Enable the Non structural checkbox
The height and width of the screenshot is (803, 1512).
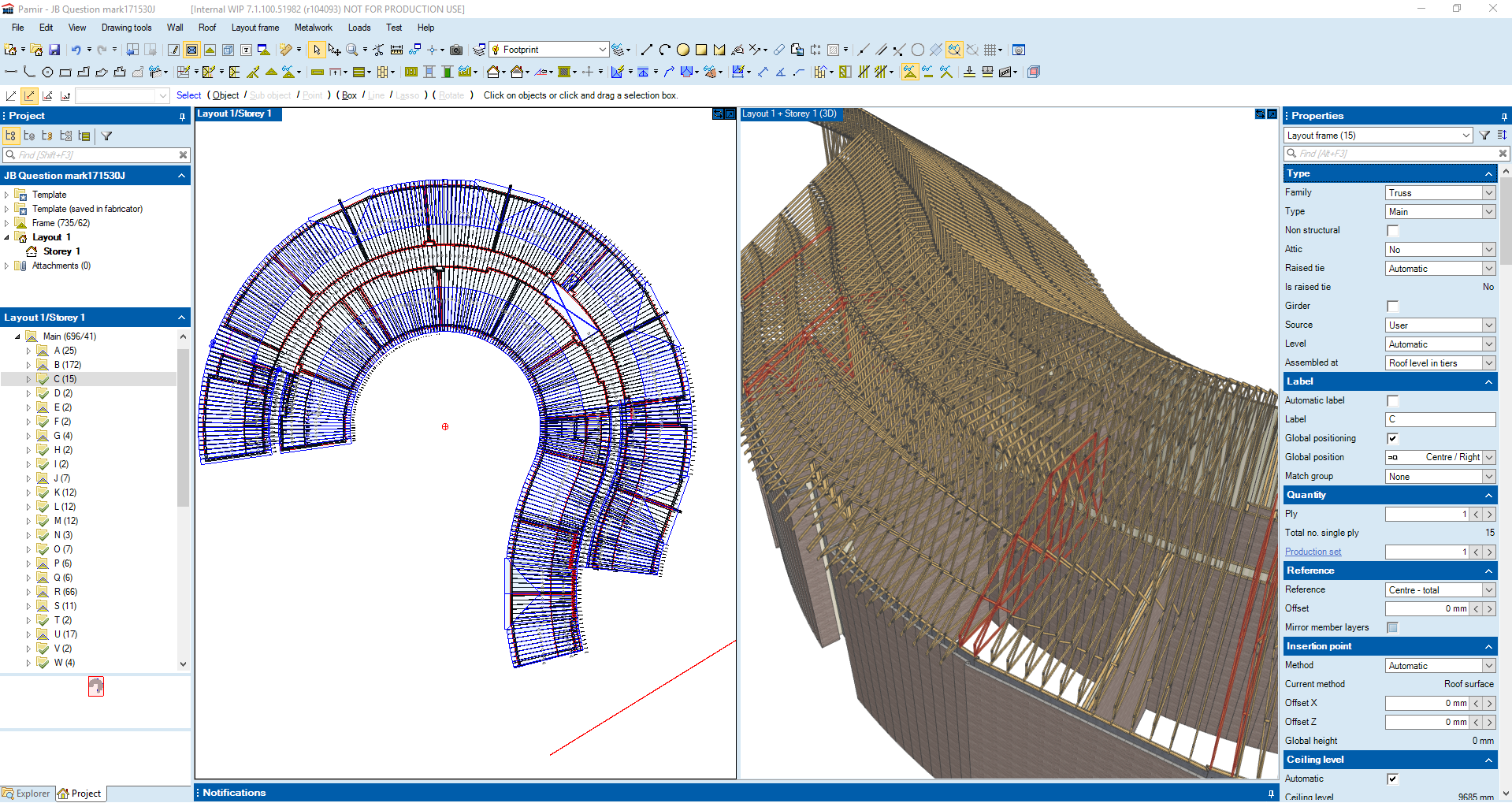point(1392,231)
